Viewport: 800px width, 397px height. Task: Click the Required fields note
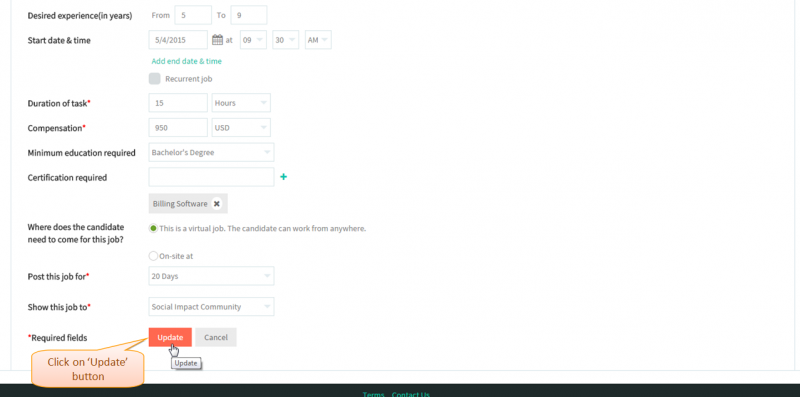point(58,337)
